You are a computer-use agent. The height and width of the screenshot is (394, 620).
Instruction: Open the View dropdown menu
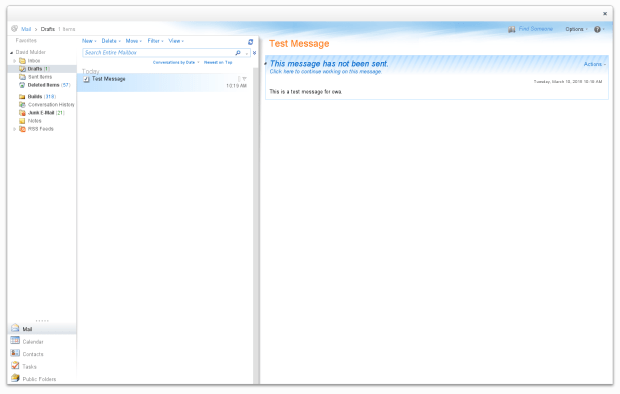tap(176, 41)
